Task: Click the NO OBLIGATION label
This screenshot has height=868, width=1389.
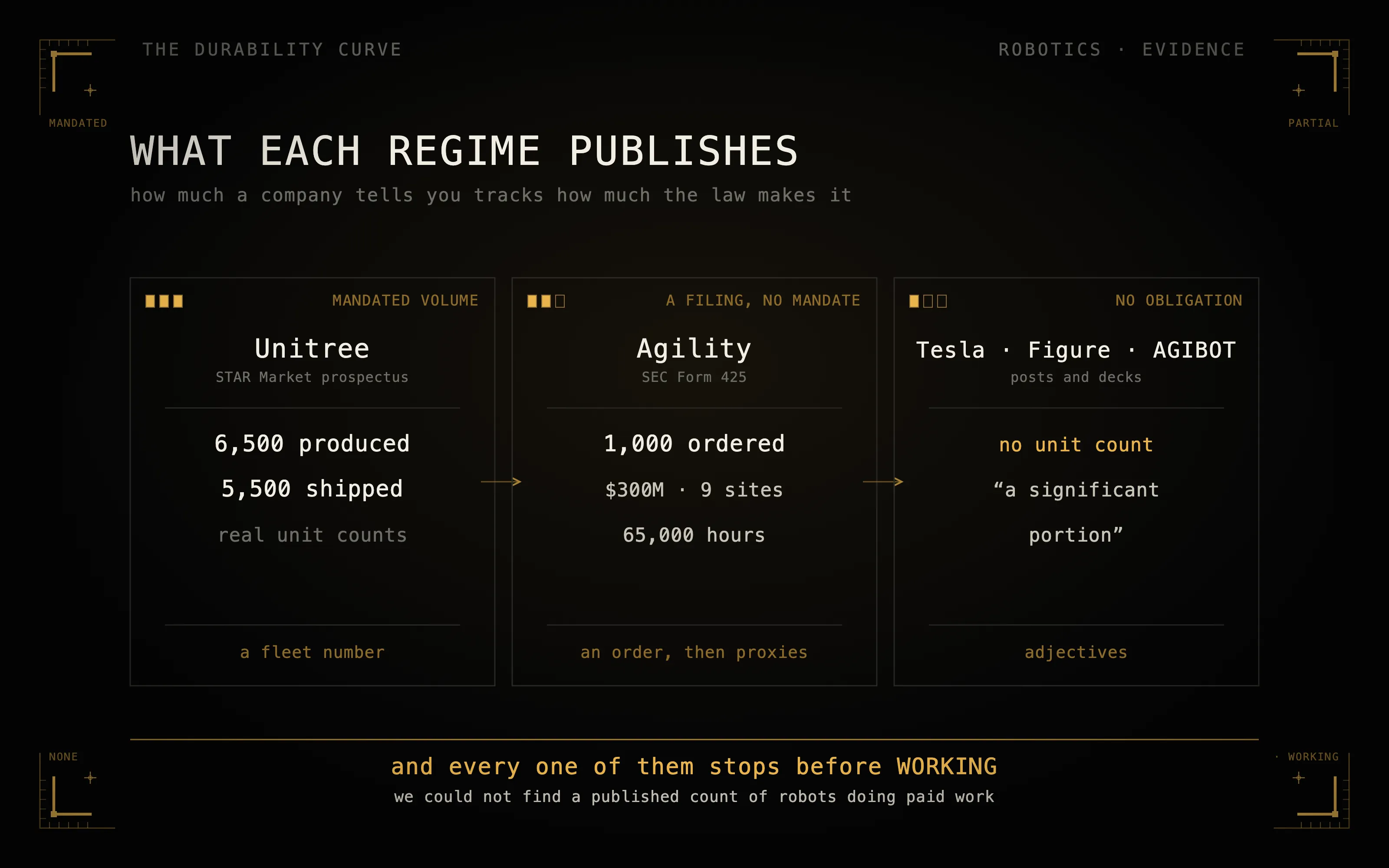Action: (x=1179, y=300)
